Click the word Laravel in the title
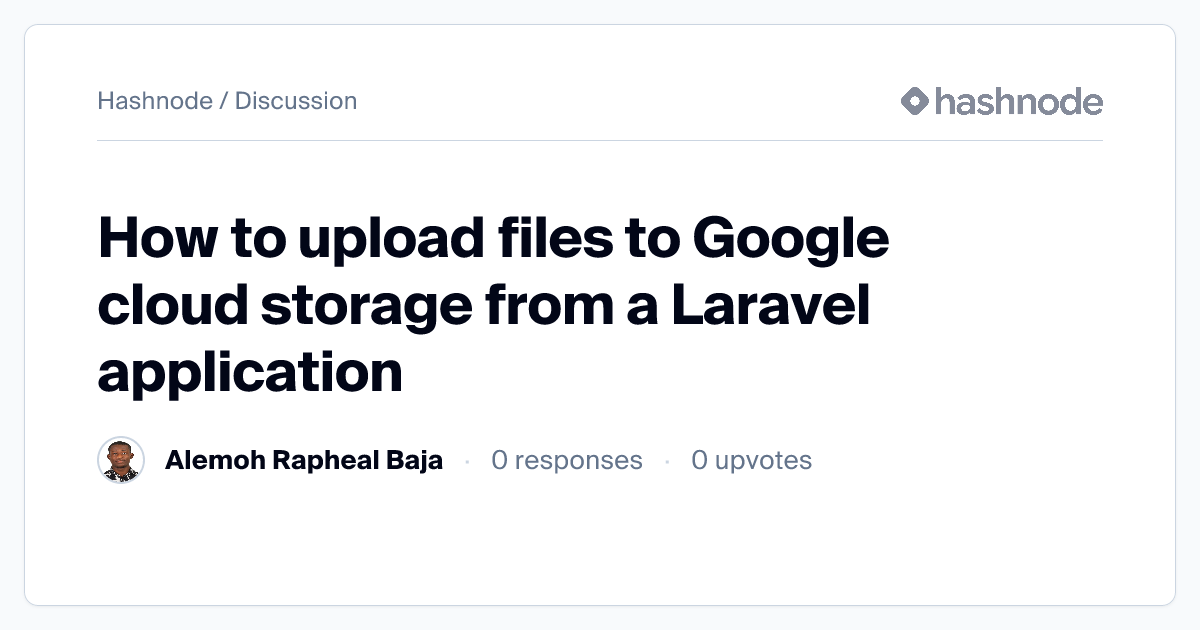Viewport: 1200px width, 630px height. coord(771,306)
